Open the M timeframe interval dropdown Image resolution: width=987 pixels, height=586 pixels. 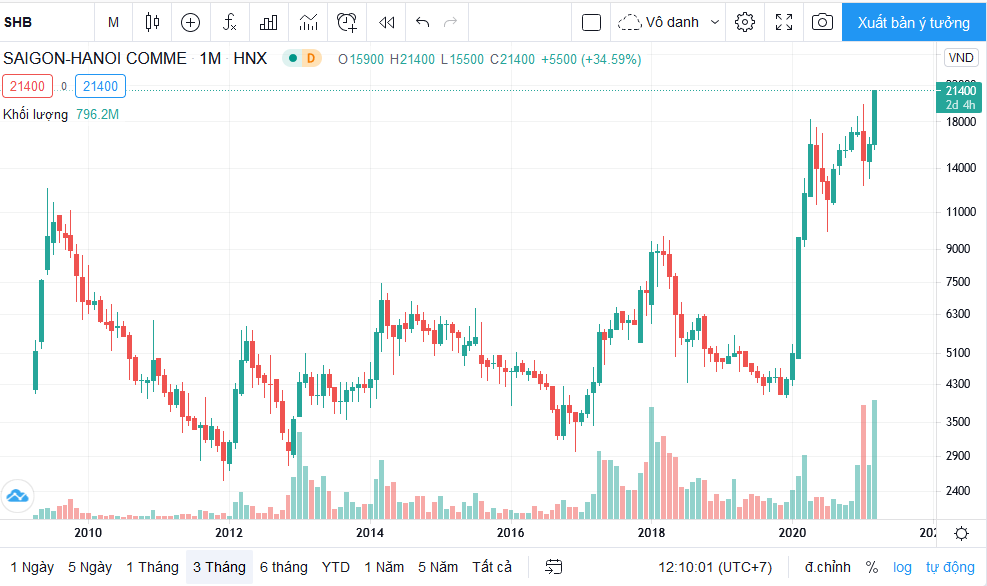(x=113, y=23)
